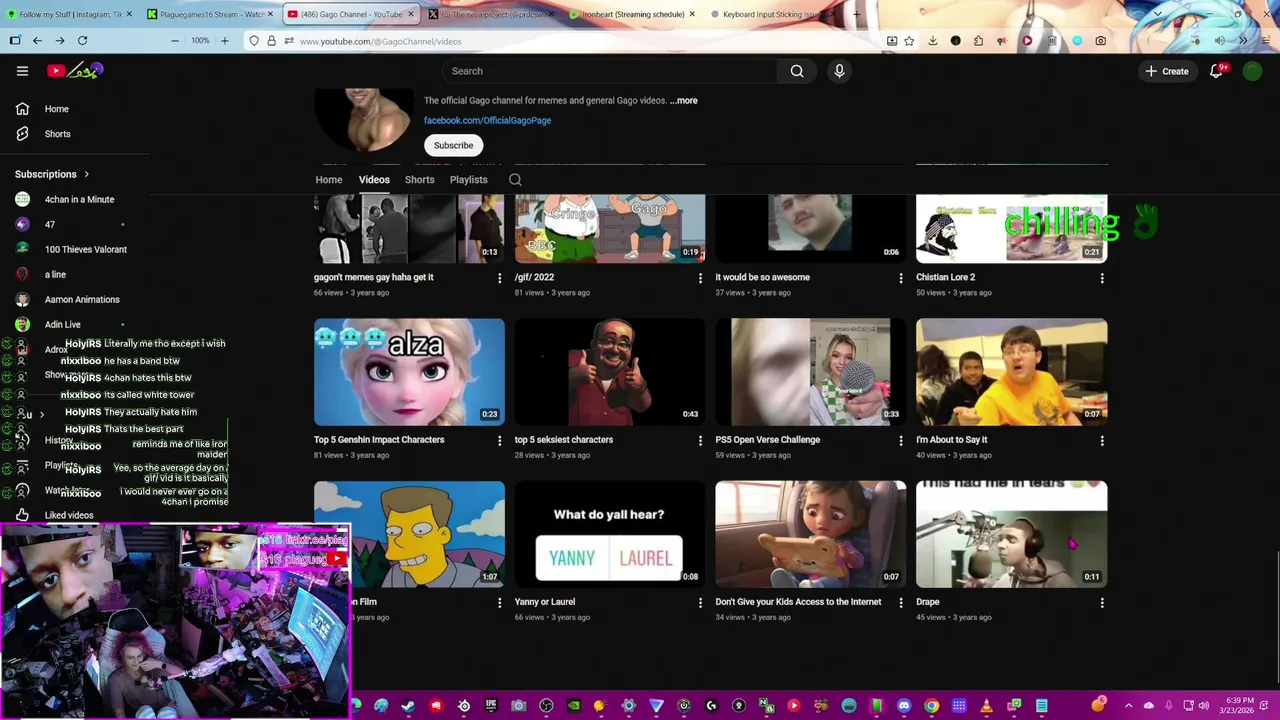Image resolution: width=1280 pixels, height=720 pixels.
Task: Zoom out with minus icon in toolbar
Action: pyautogui.click(x=175, y=41)
